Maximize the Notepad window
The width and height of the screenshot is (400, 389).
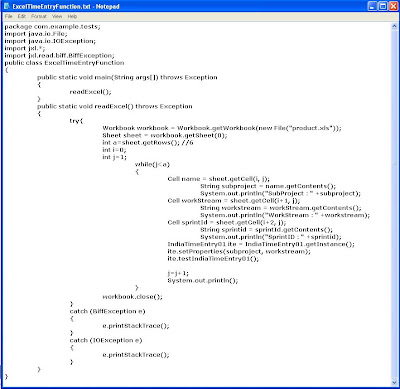(383, 6)
